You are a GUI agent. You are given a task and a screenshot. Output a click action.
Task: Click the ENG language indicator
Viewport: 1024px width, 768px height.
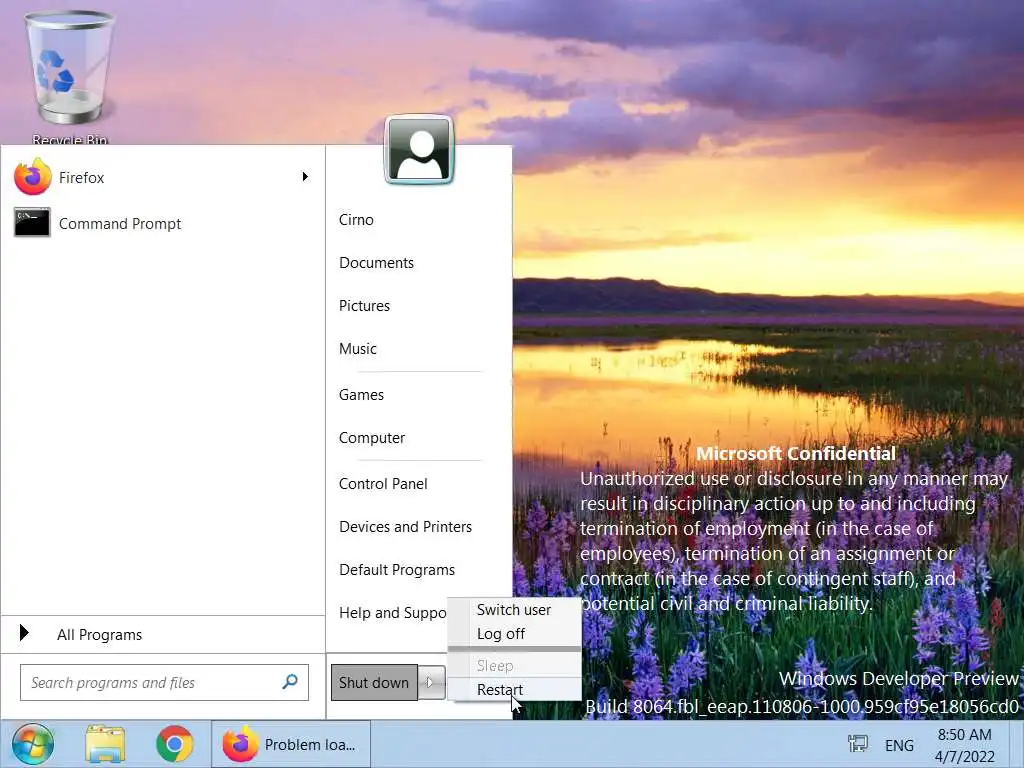[899, 744]
